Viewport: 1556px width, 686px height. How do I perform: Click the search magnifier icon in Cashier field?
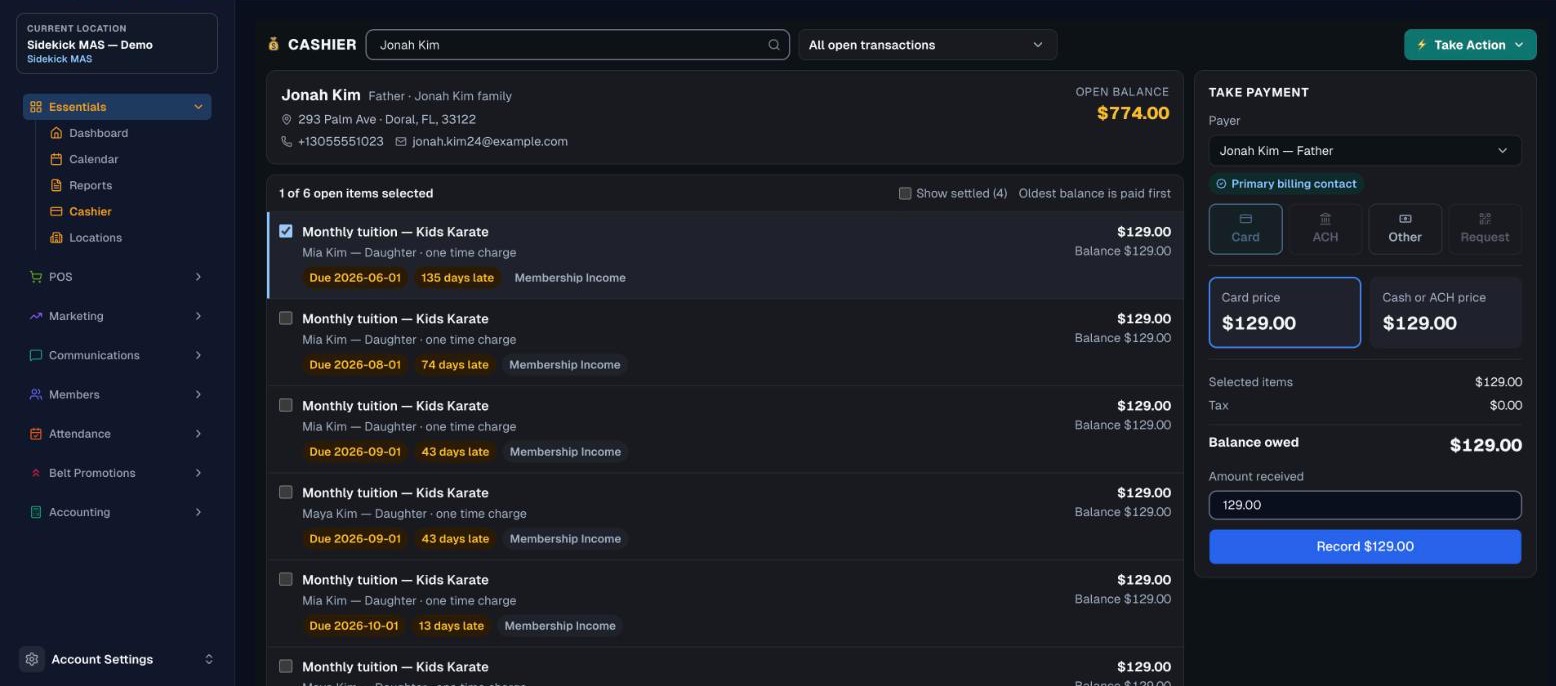774,45
